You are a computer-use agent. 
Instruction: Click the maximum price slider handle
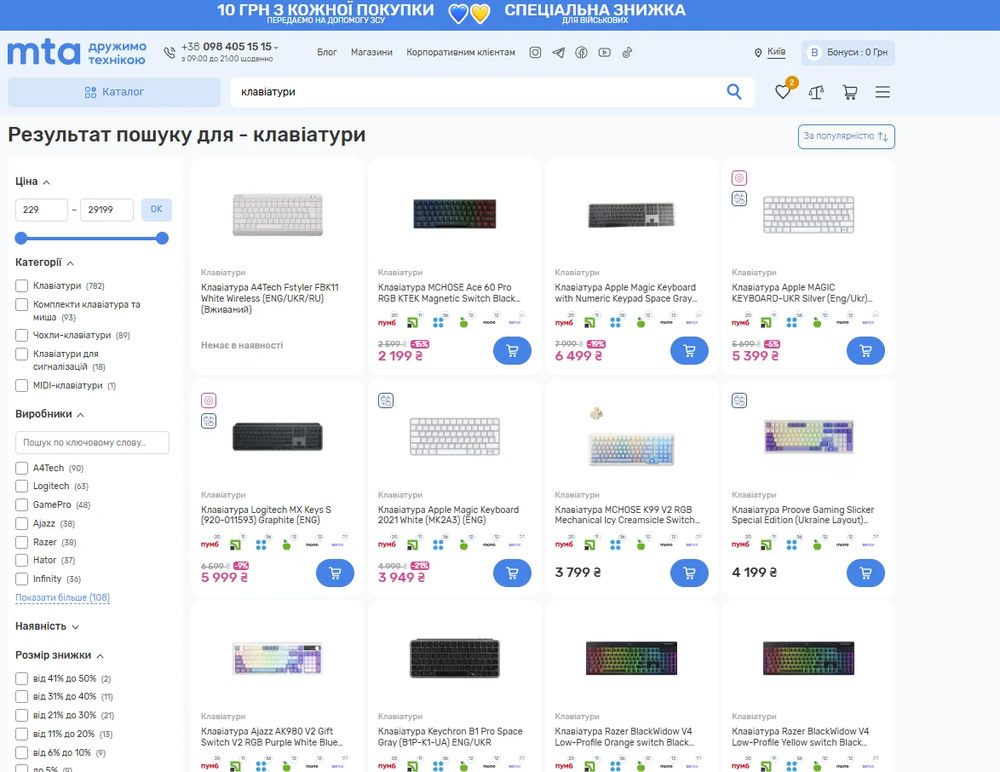(162, 238)
